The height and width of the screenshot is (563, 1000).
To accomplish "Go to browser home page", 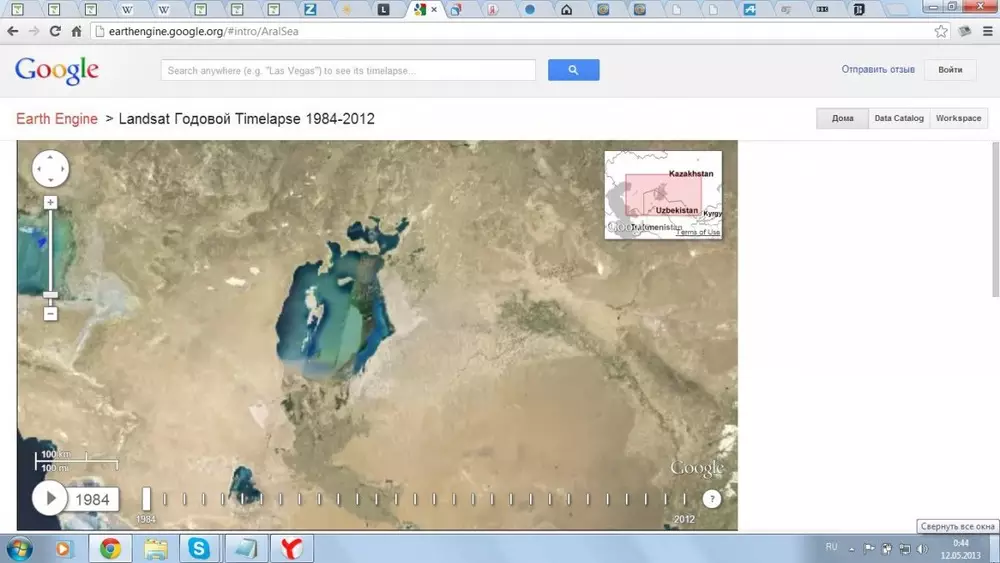I will tap(76, 31).
